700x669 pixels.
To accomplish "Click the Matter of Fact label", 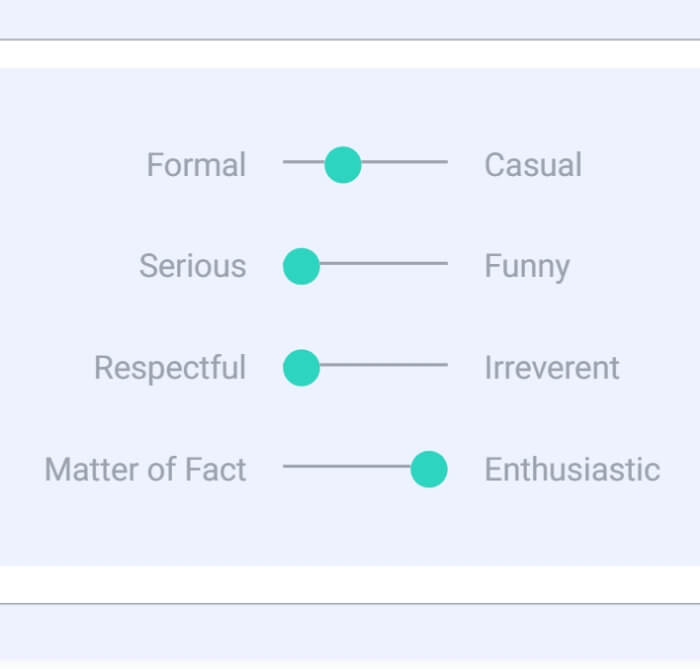I will click(x=145, y=469).
